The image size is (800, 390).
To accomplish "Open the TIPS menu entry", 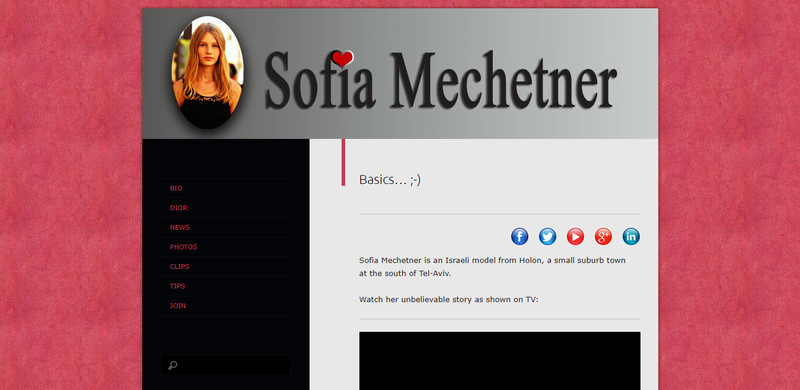I will coord(178,286).
